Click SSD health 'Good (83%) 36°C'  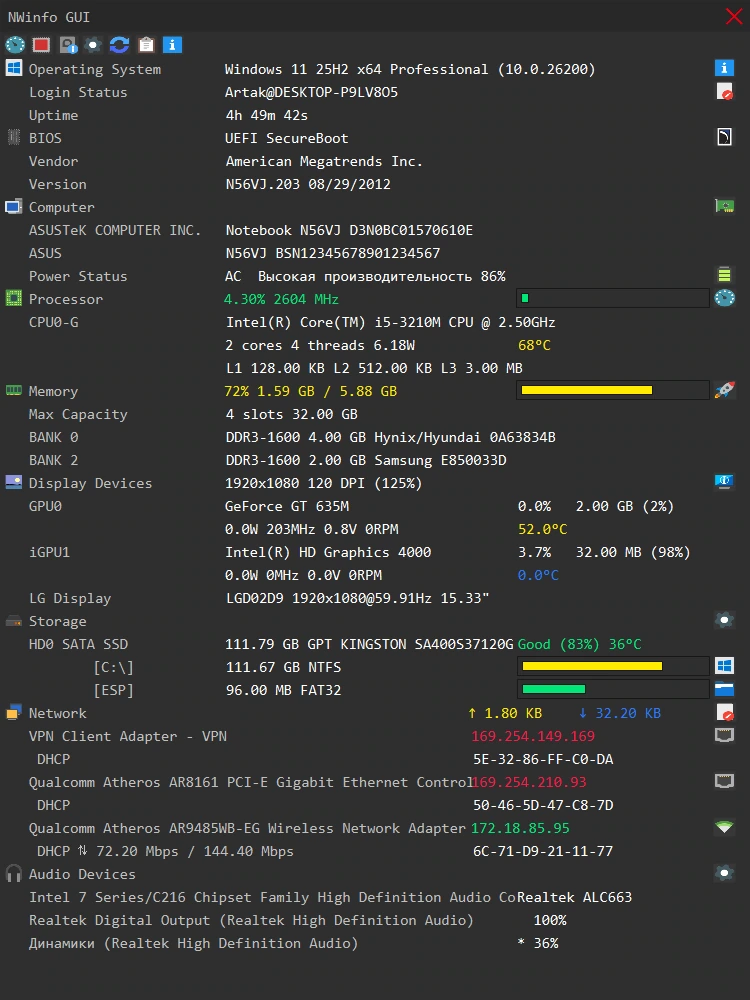coord(579,644)
